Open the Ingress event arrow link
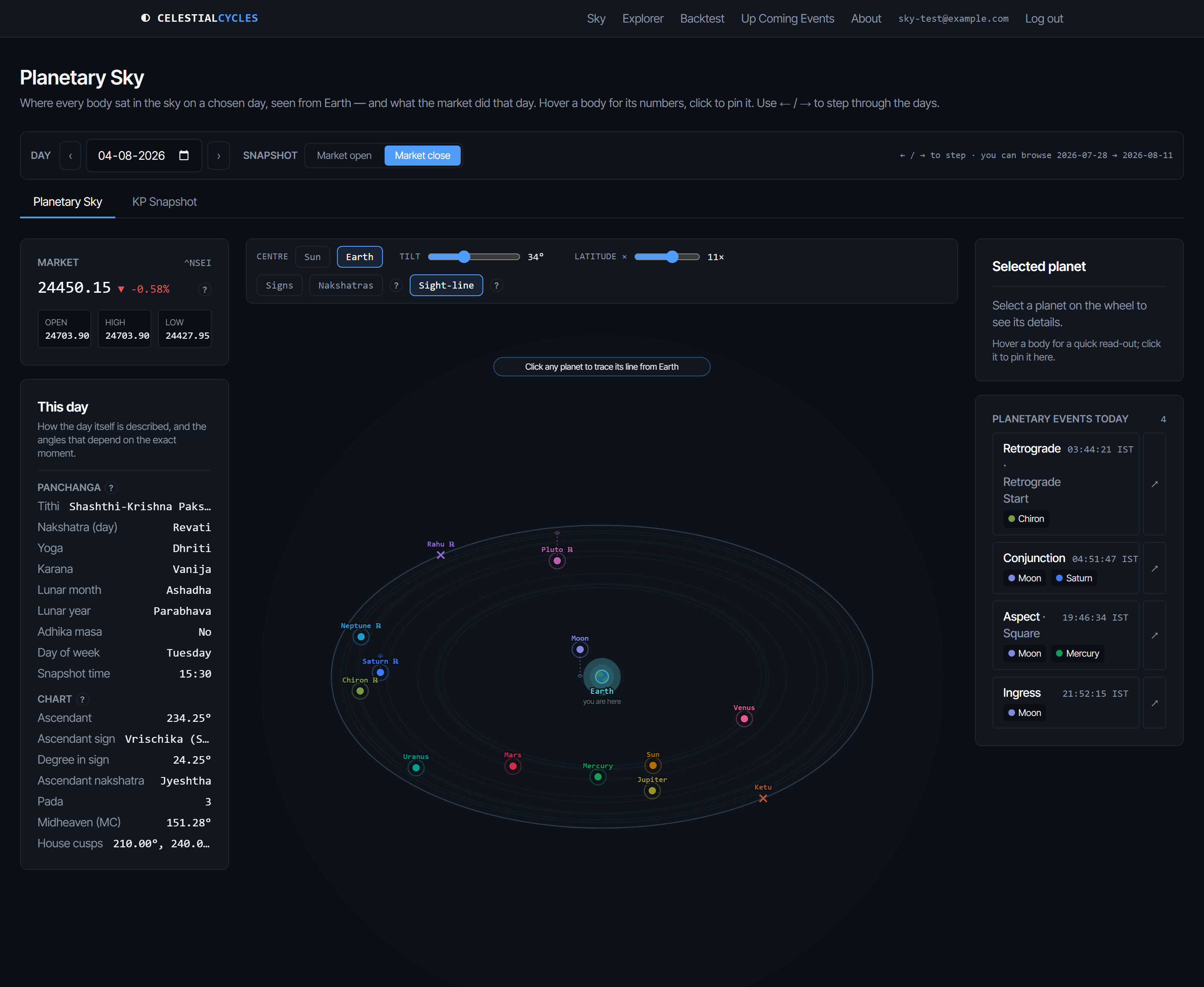 [x=1154, y=703]
